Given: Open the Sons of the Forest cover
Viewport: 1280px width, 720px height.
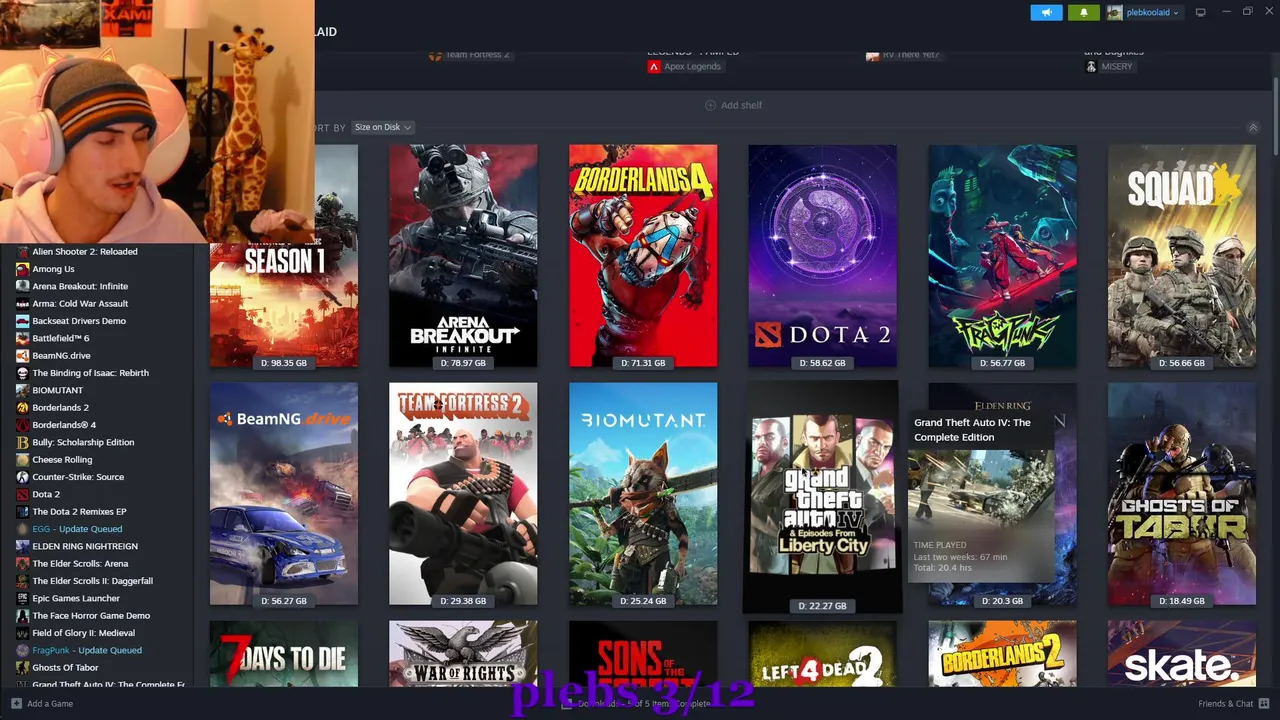Looking at the screenshot, I should 643,654.
